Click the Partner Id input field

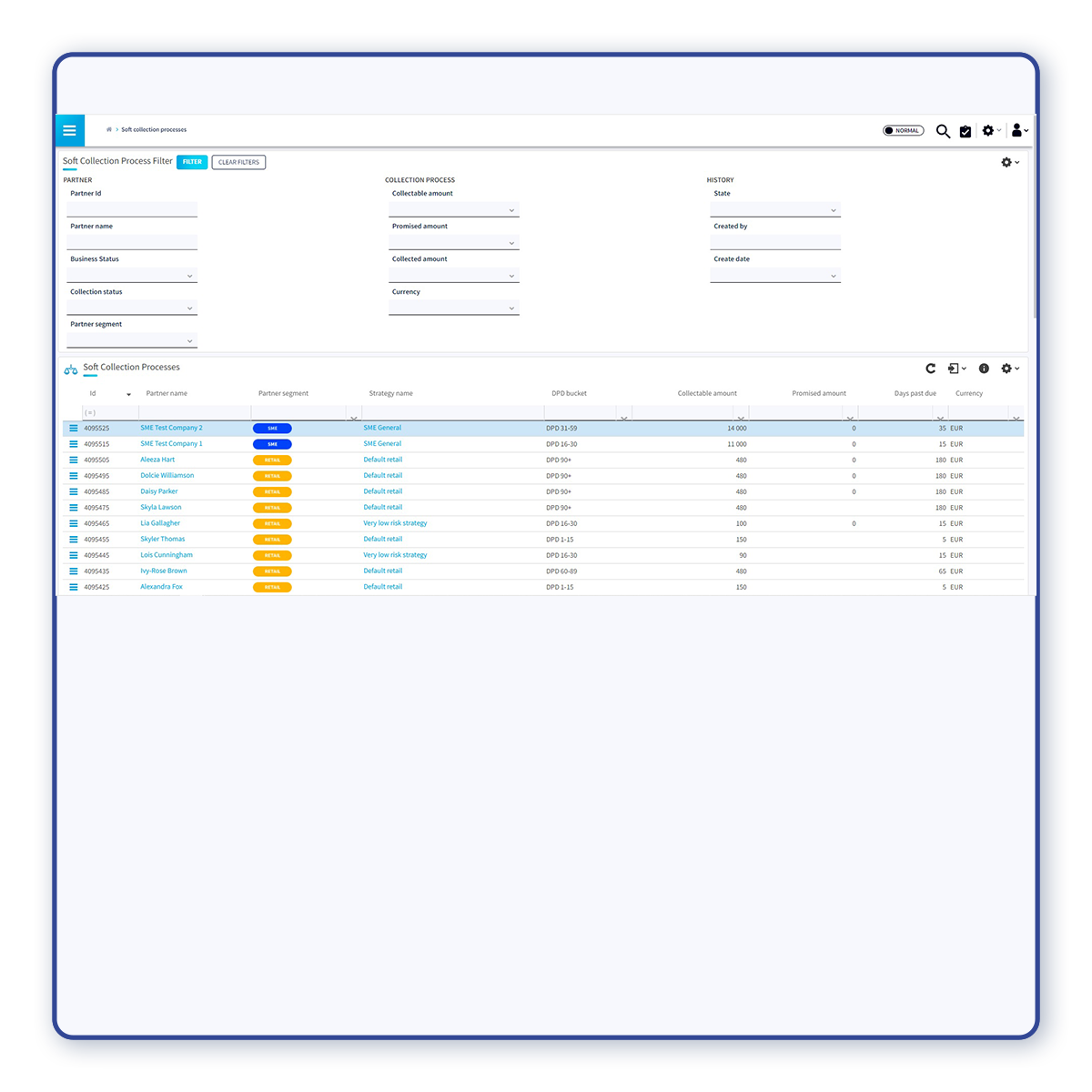[x=132, y=209]
